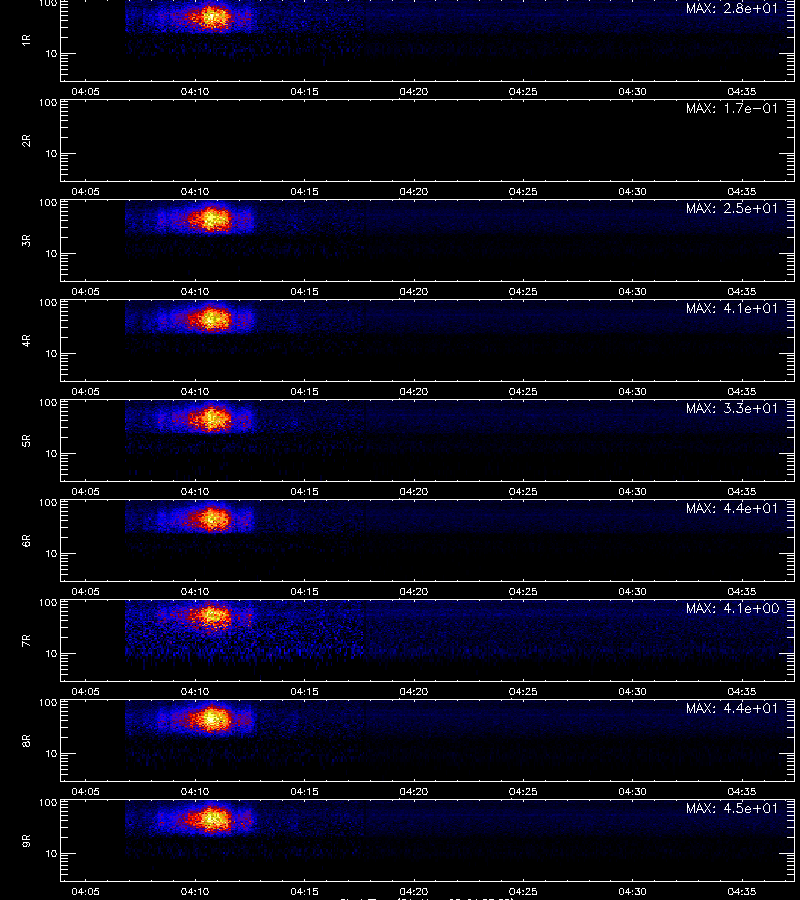Screen dimensions: 800x900
Task: Click the 'MAX: 4.4e+01' label in panel 6R
Action: pos(732,509)
